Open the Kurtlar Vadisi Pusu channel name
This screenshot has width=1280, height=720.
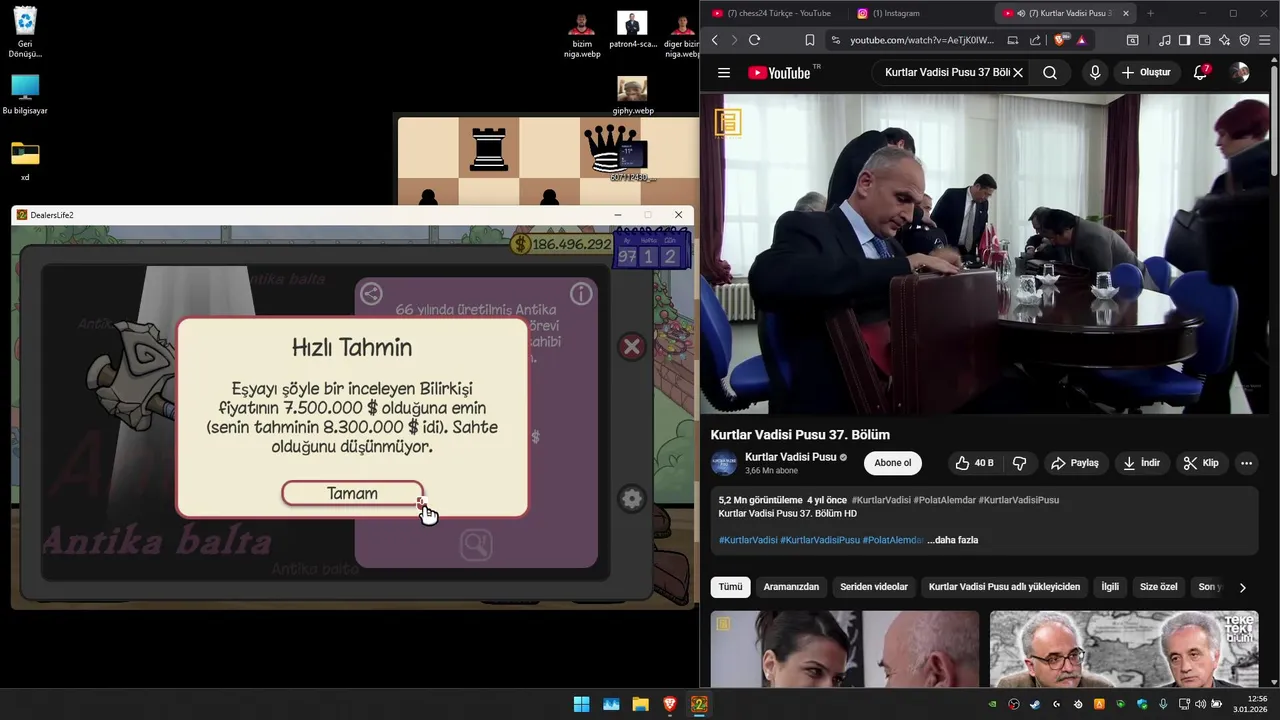(791, 457)
